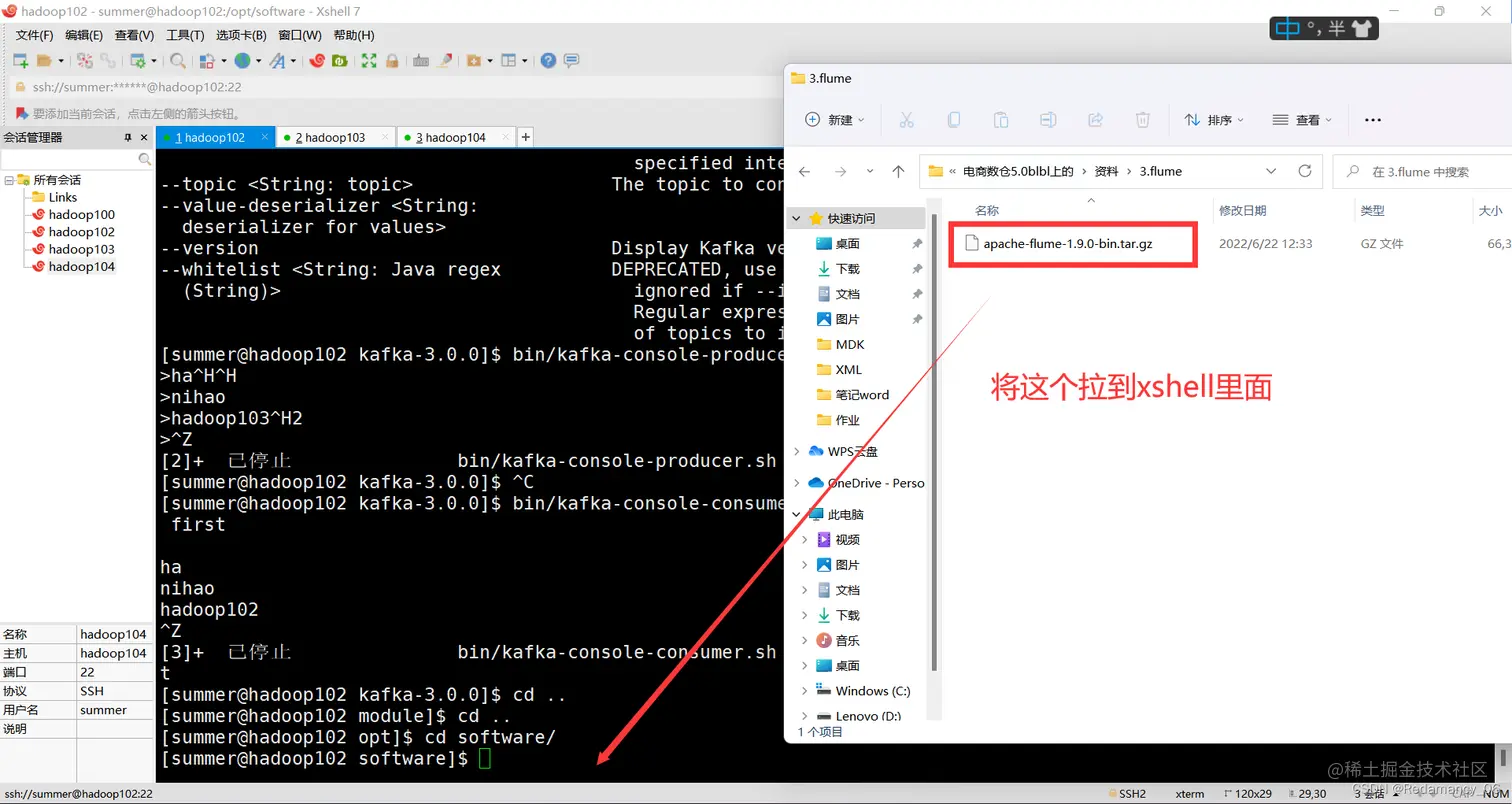Click the session Properties gear icon
The width and height of the screenshot is (1512, 804).
point(138,60)
